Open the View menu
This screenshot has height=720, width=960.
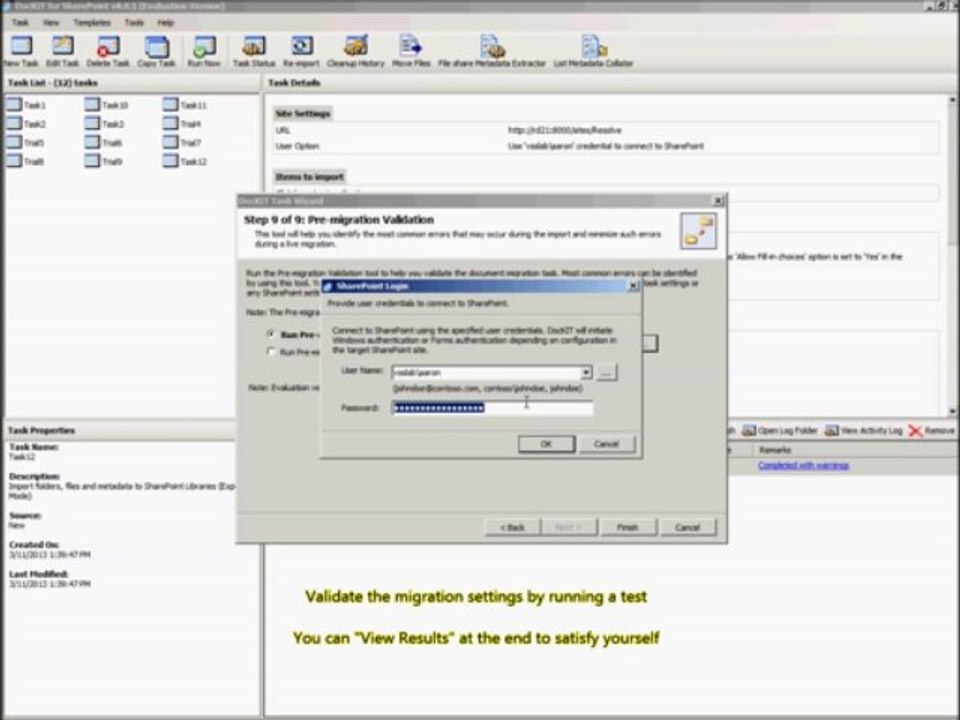coord(51,23)
